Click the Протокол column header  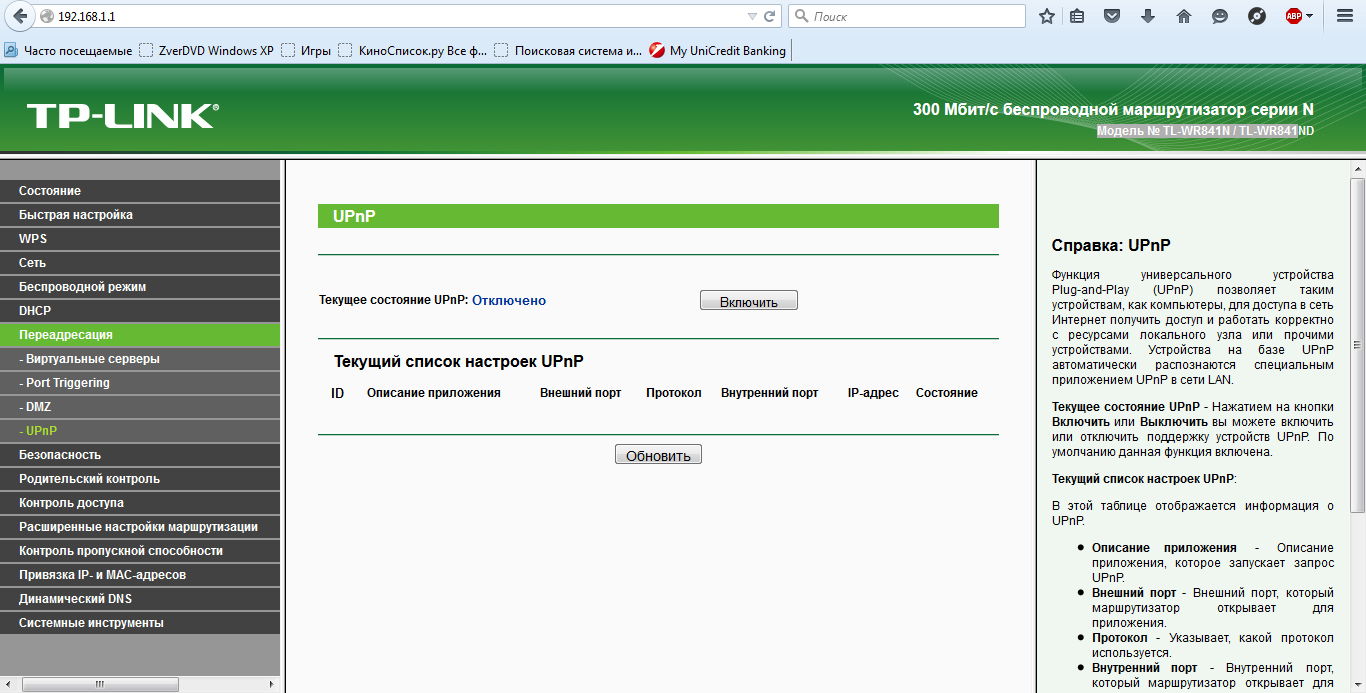tap(674, 393)
